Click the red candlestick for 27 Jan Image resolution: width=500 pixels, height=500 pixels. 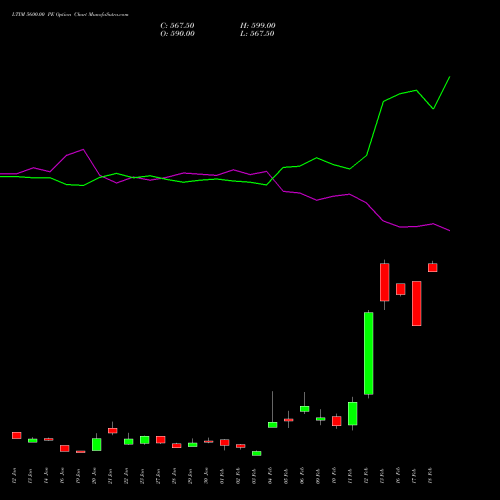[161, 440]
